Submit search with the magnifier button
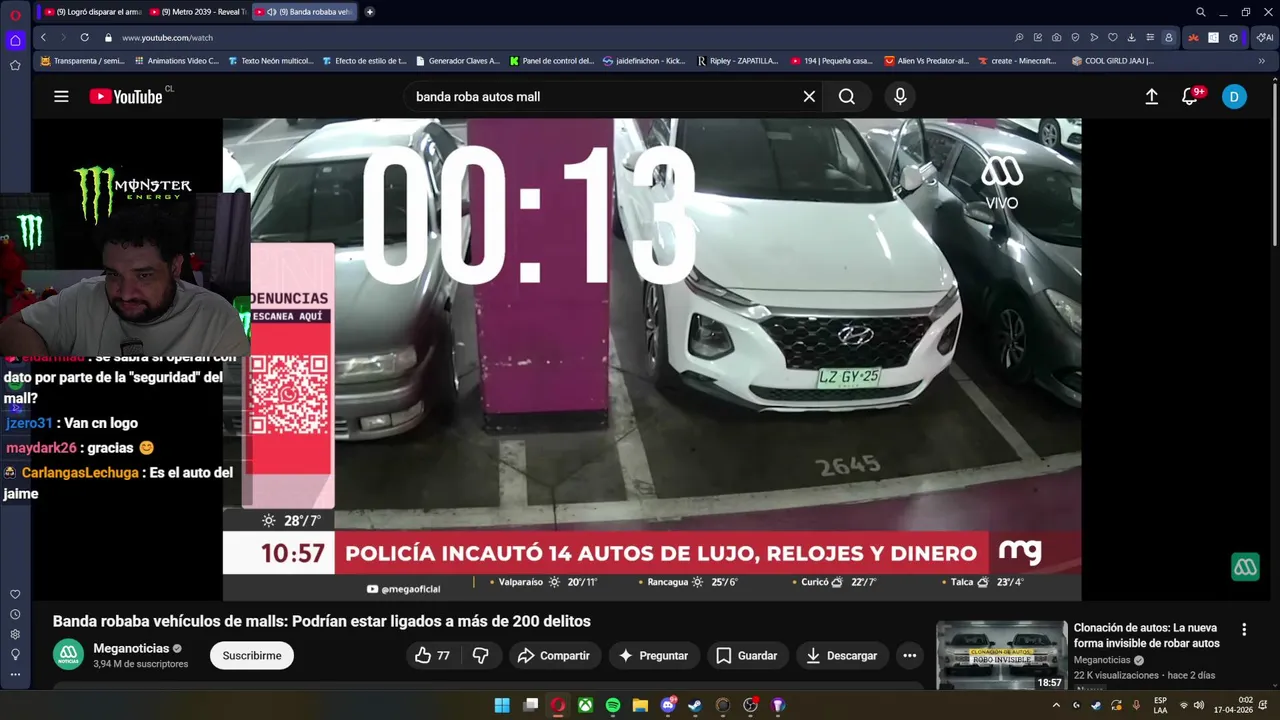 click(847, 96)
